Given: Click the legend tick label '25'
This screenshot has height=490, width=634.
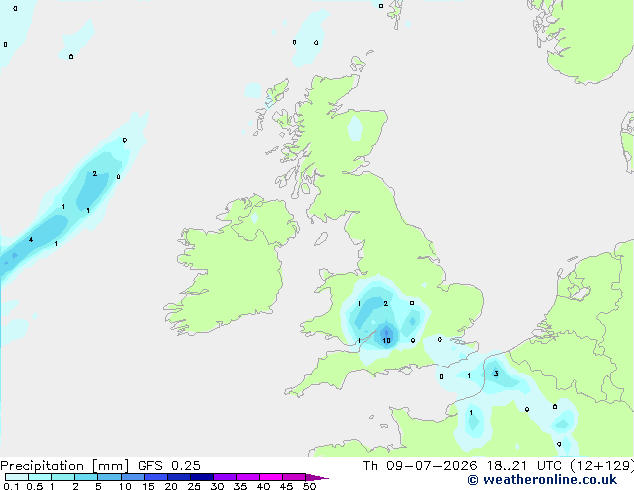Looking at the screenshot, I should coord(194,486).
